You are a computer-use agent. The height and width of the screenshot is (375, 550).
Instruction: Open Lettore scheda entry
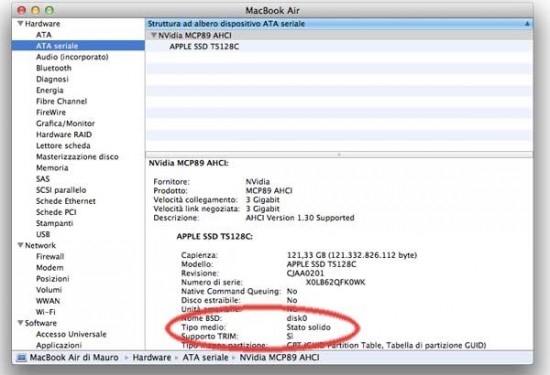63,146
